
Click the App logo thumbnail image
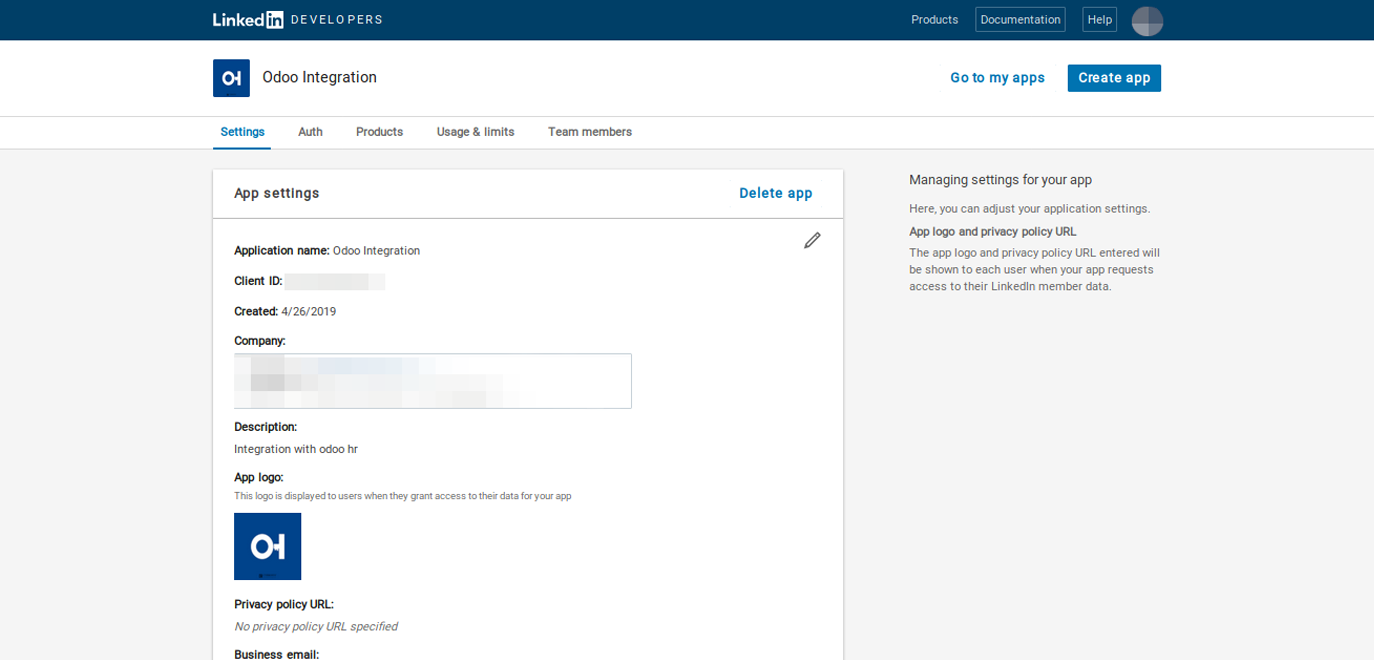click(x=267, y=546)
